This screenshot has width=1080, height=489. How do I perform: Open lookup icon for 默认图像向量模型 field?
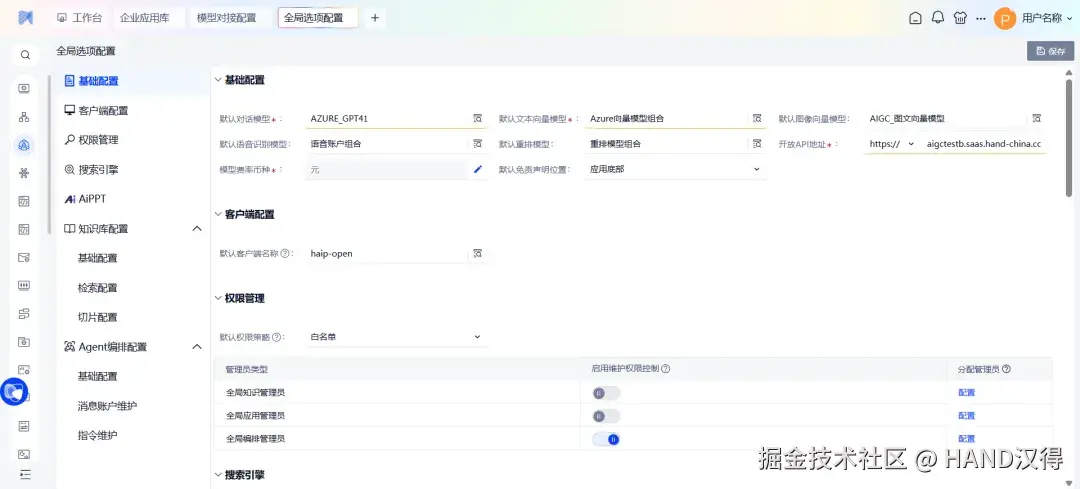pyautogui.click(x=1036, y=118)
